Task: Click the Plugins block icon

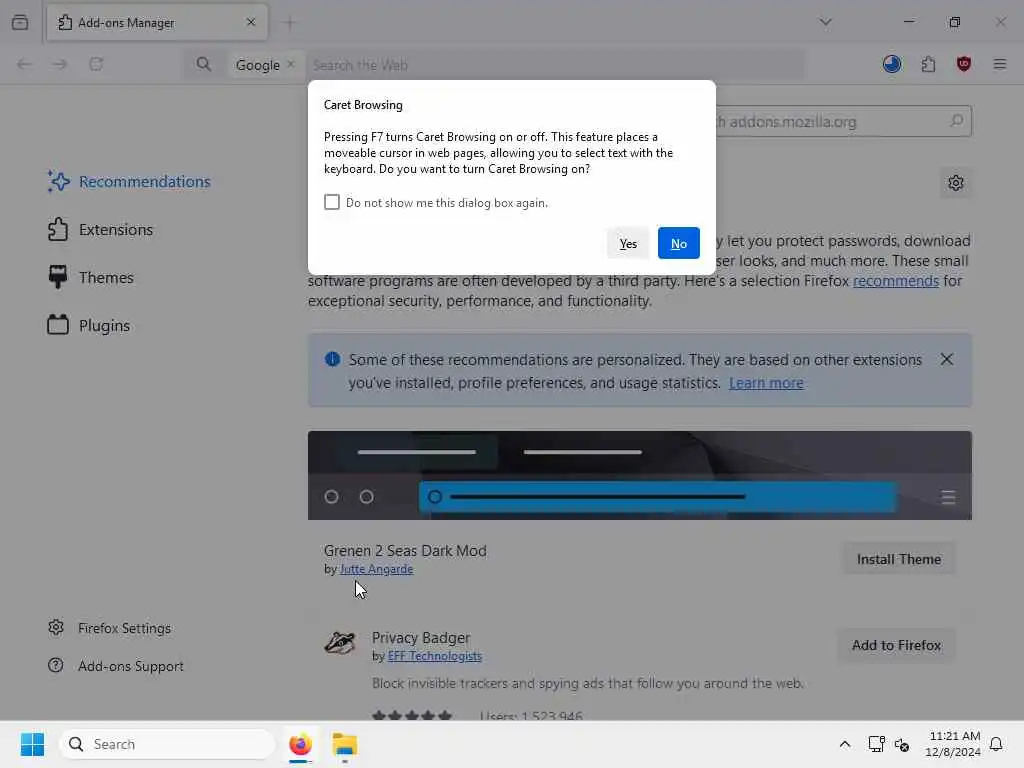Action: (57, 325)
